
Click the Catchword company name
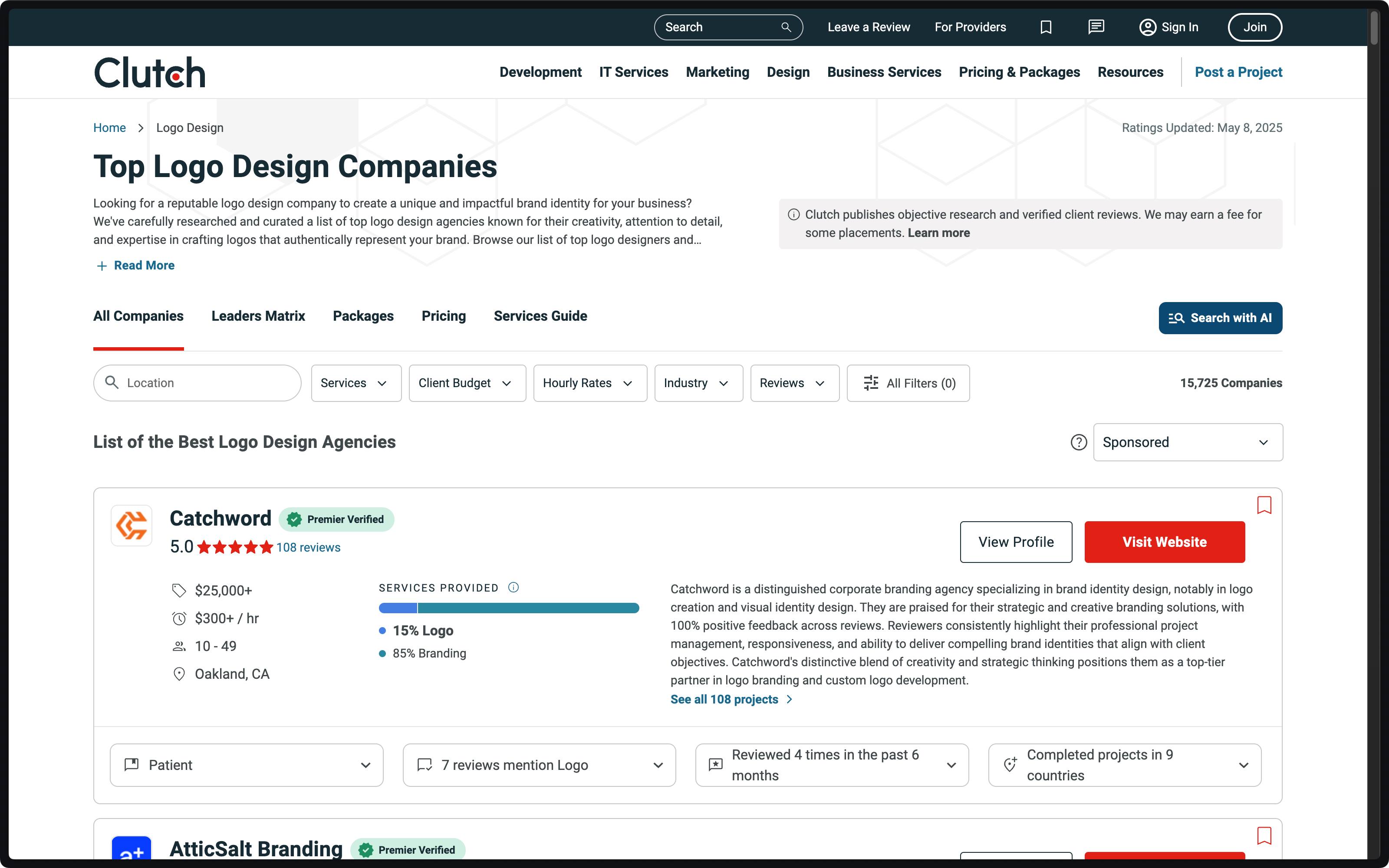[x=221, y=518]
